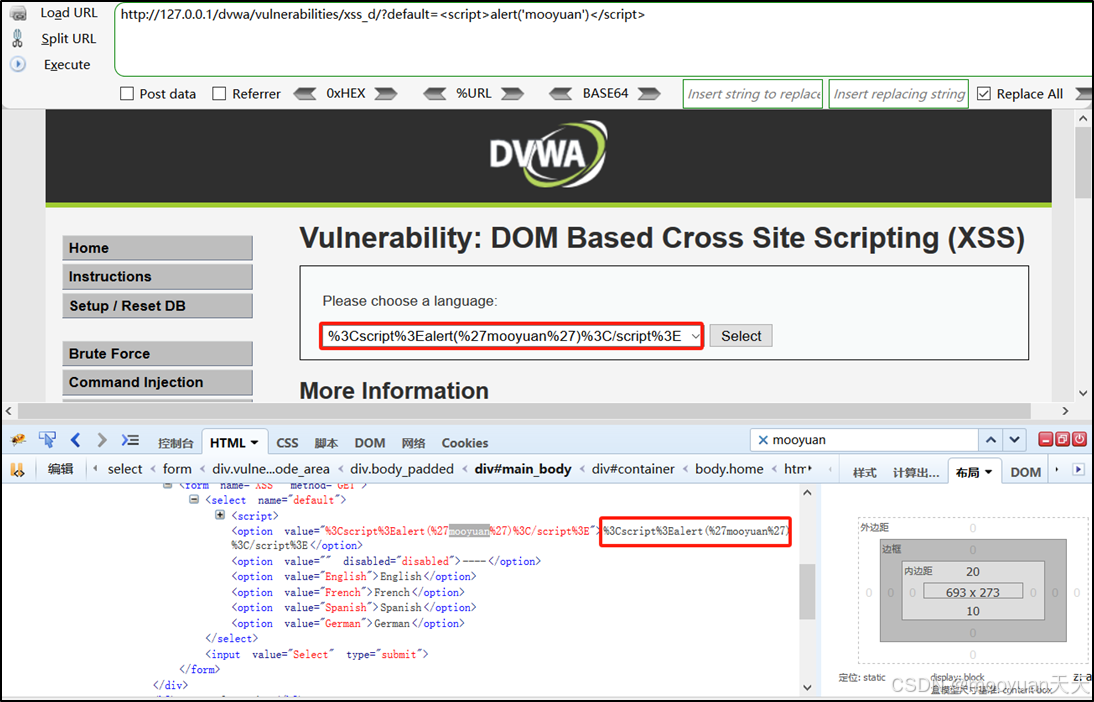Click body.home in the breadcrumb
Image resolution: width=1094 pixels, height=702 pixels.
729,469
